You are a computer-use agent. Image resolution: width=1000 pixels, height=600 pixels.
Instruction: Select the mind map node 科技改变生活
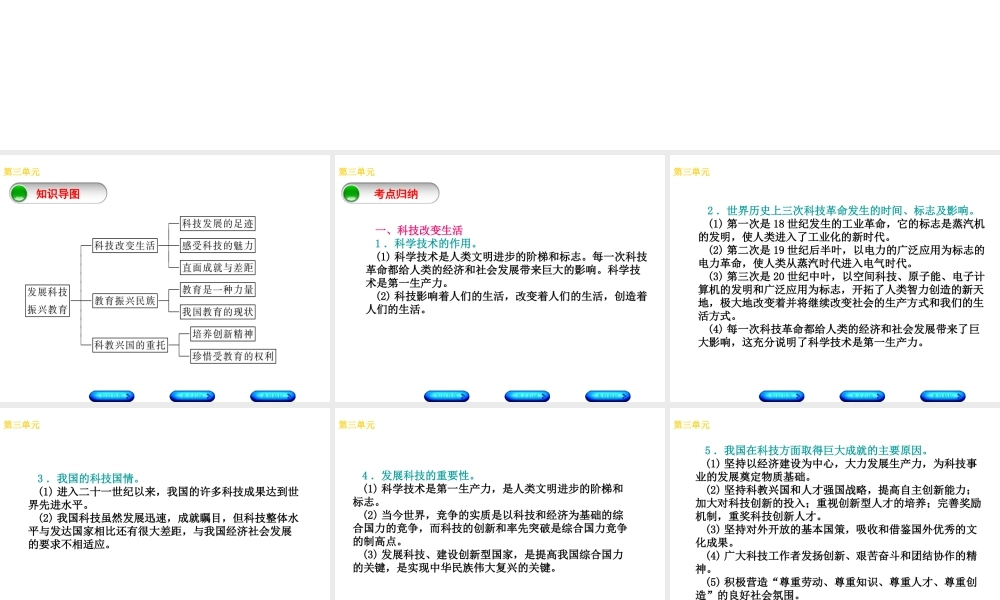(x=125, y=245)
